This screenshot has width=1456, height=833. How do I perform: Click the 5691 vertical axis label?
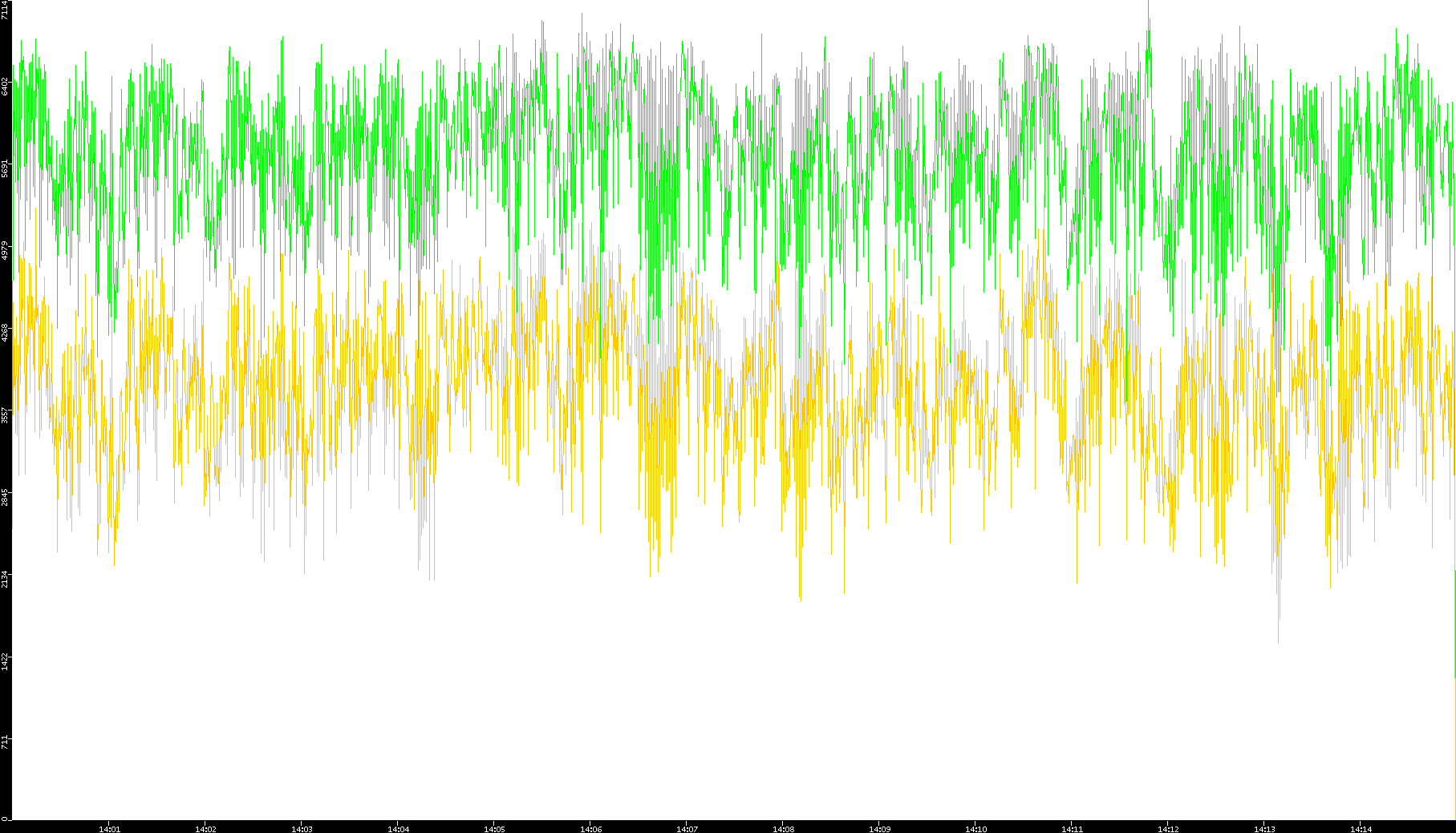(x=6, y=168)
